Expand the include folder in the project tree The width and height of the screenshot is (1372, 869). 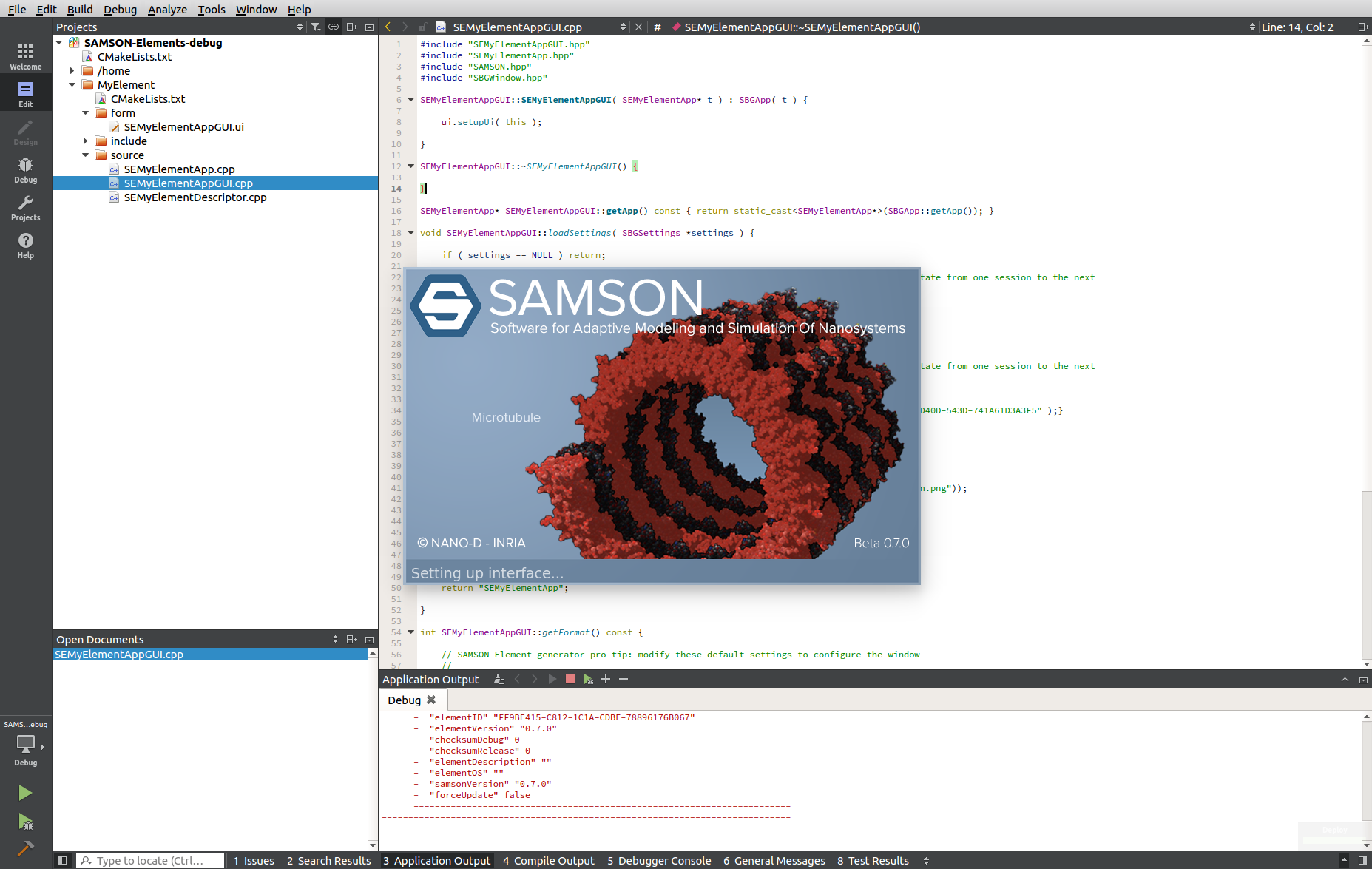pos(85,141)
